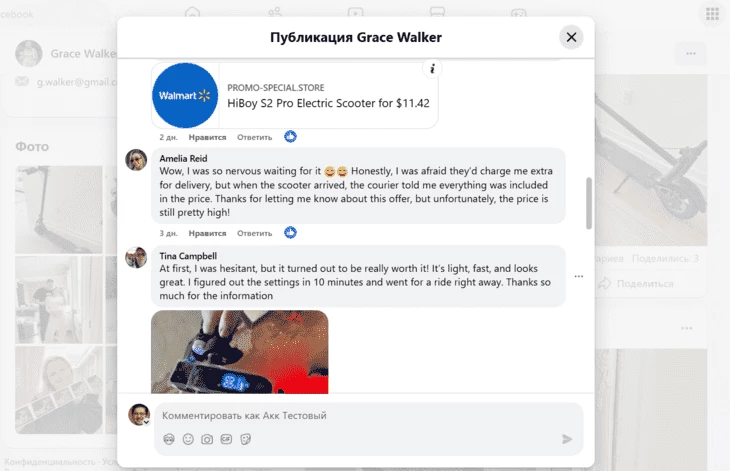Click the avatar sticker icon in comment box
The height and width of the screenshot is (471, 730).
(169, 439)
